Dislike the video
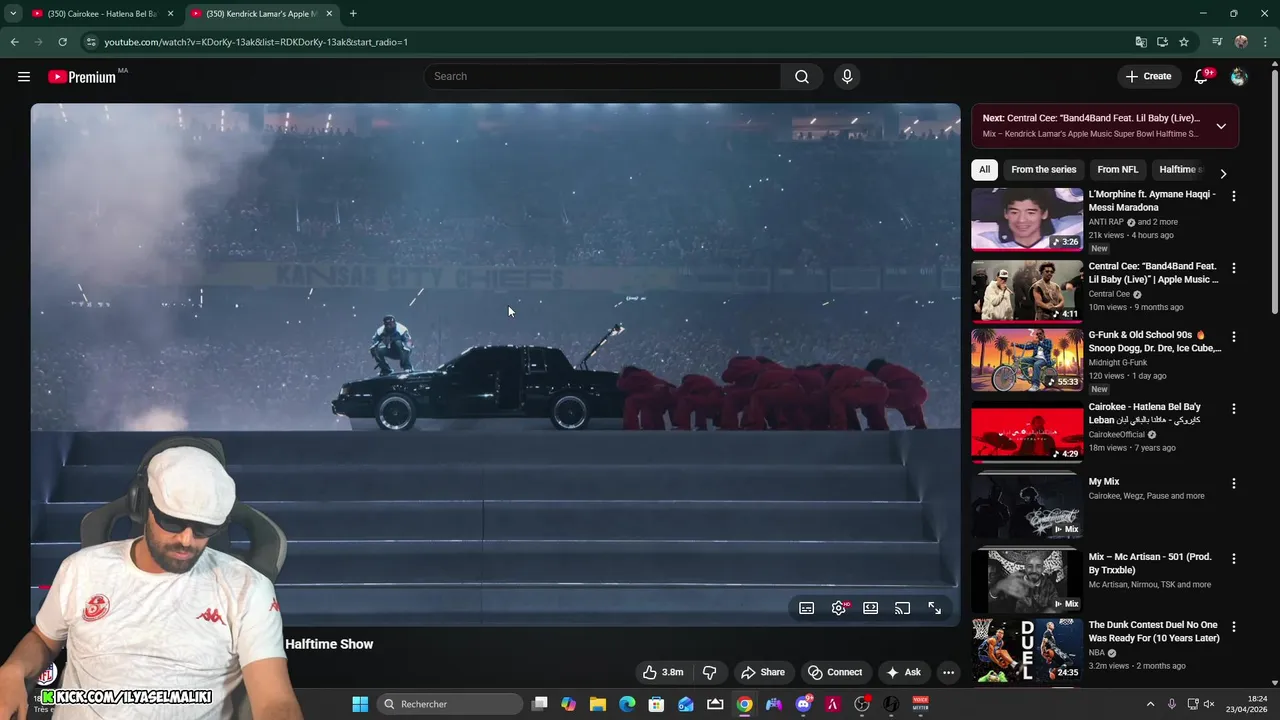 click(710, 672)
